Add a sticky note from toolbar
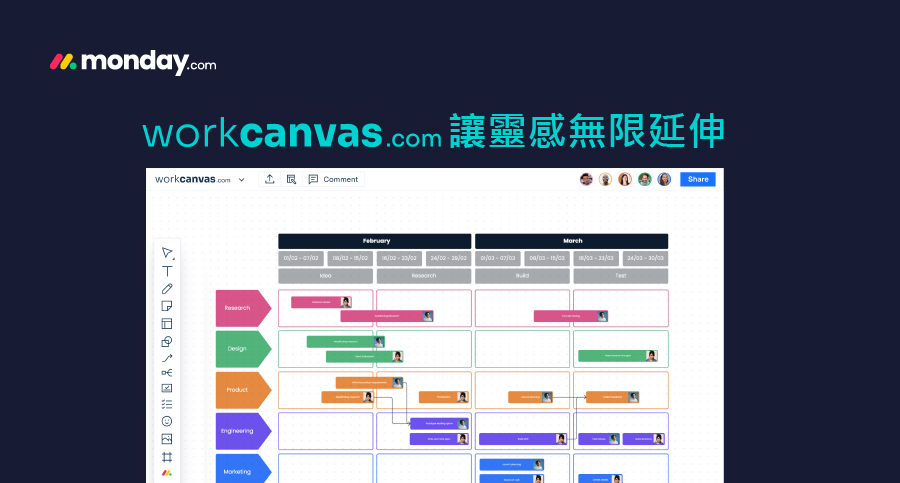This screenshot has height=483, width=900. point(167,306)
